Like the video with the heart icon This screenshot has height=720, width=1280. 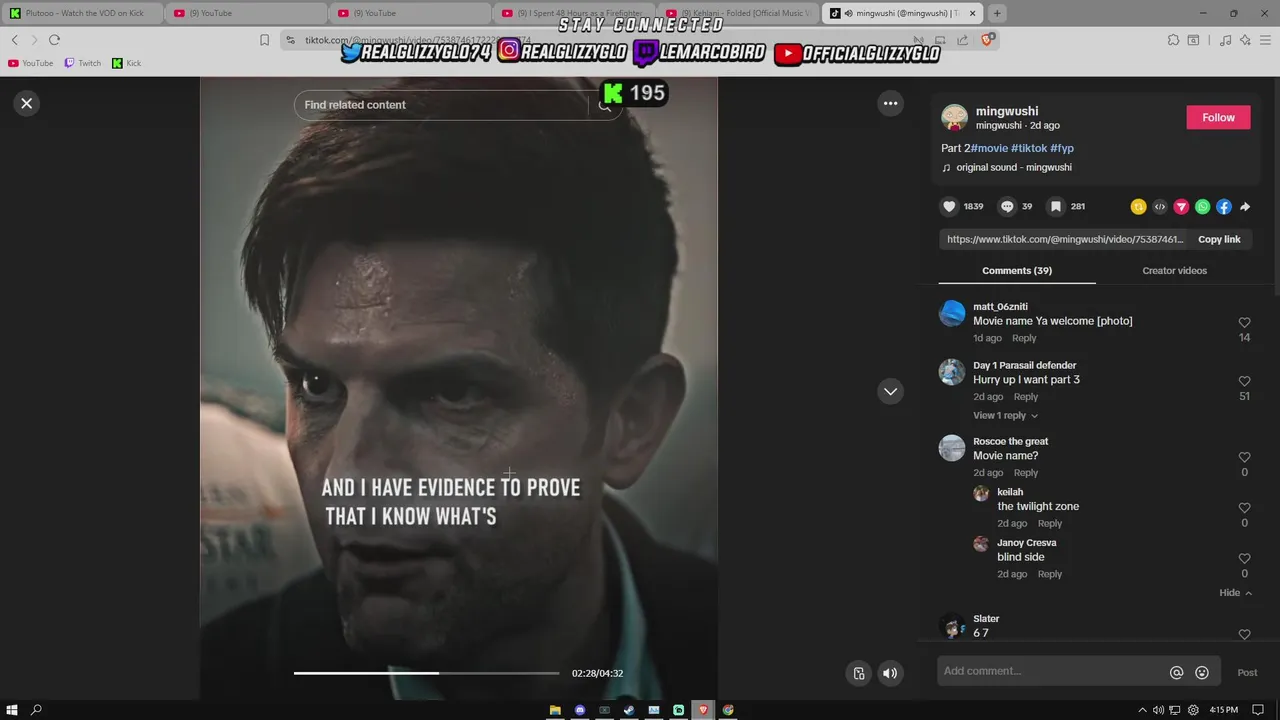pyautogui.click(x=949, y=206)
